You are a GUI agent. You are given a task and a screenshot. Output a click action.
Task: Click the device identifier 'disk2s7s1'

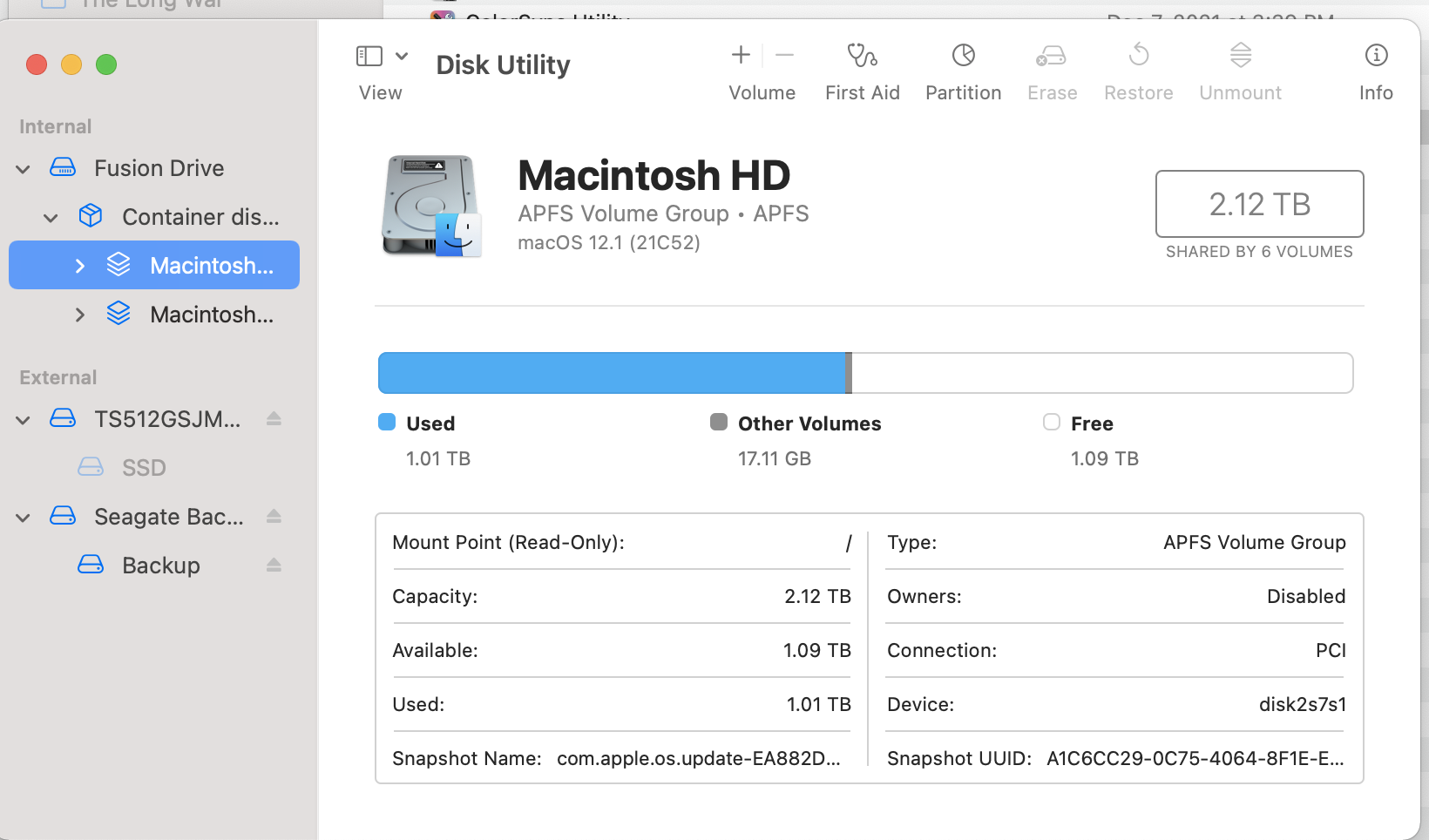[x=1303, y=705]
